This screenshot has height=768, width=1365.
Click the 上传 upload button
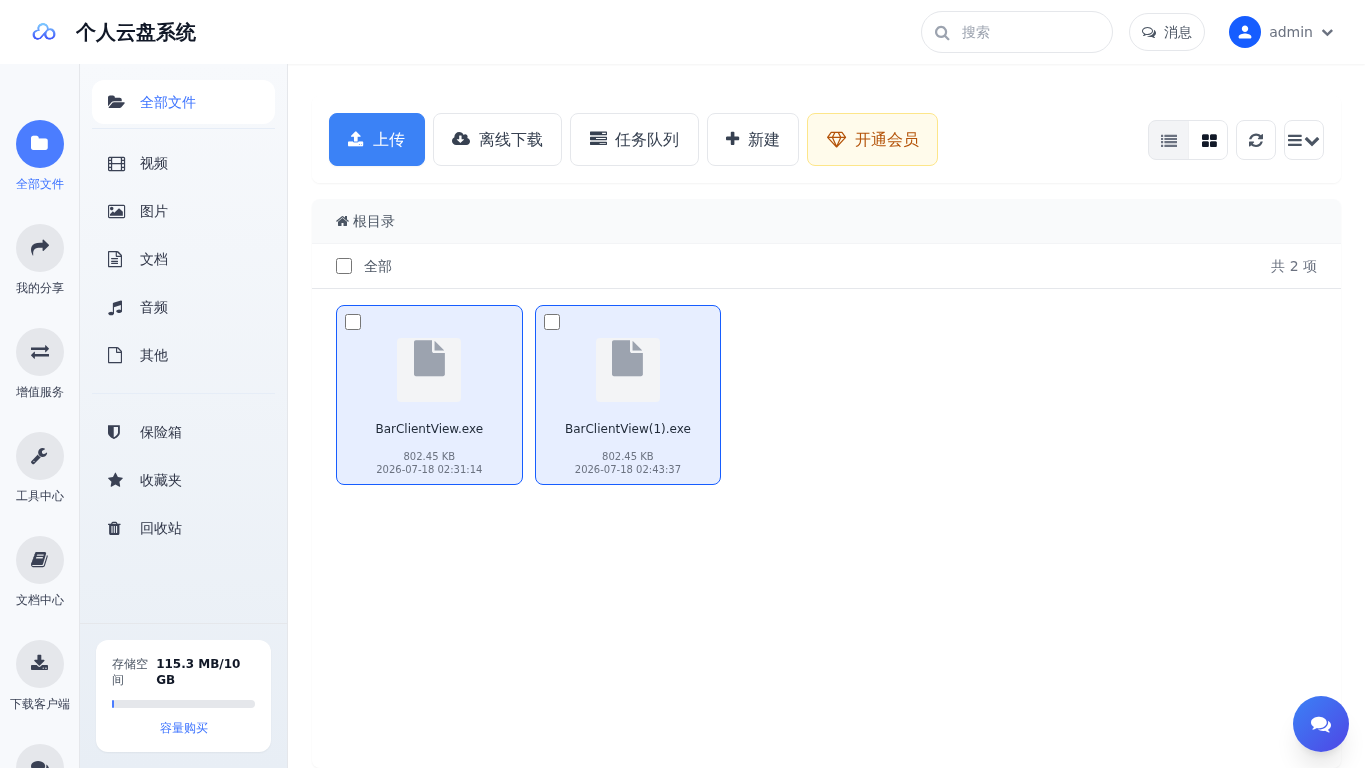tap(377, 140)
